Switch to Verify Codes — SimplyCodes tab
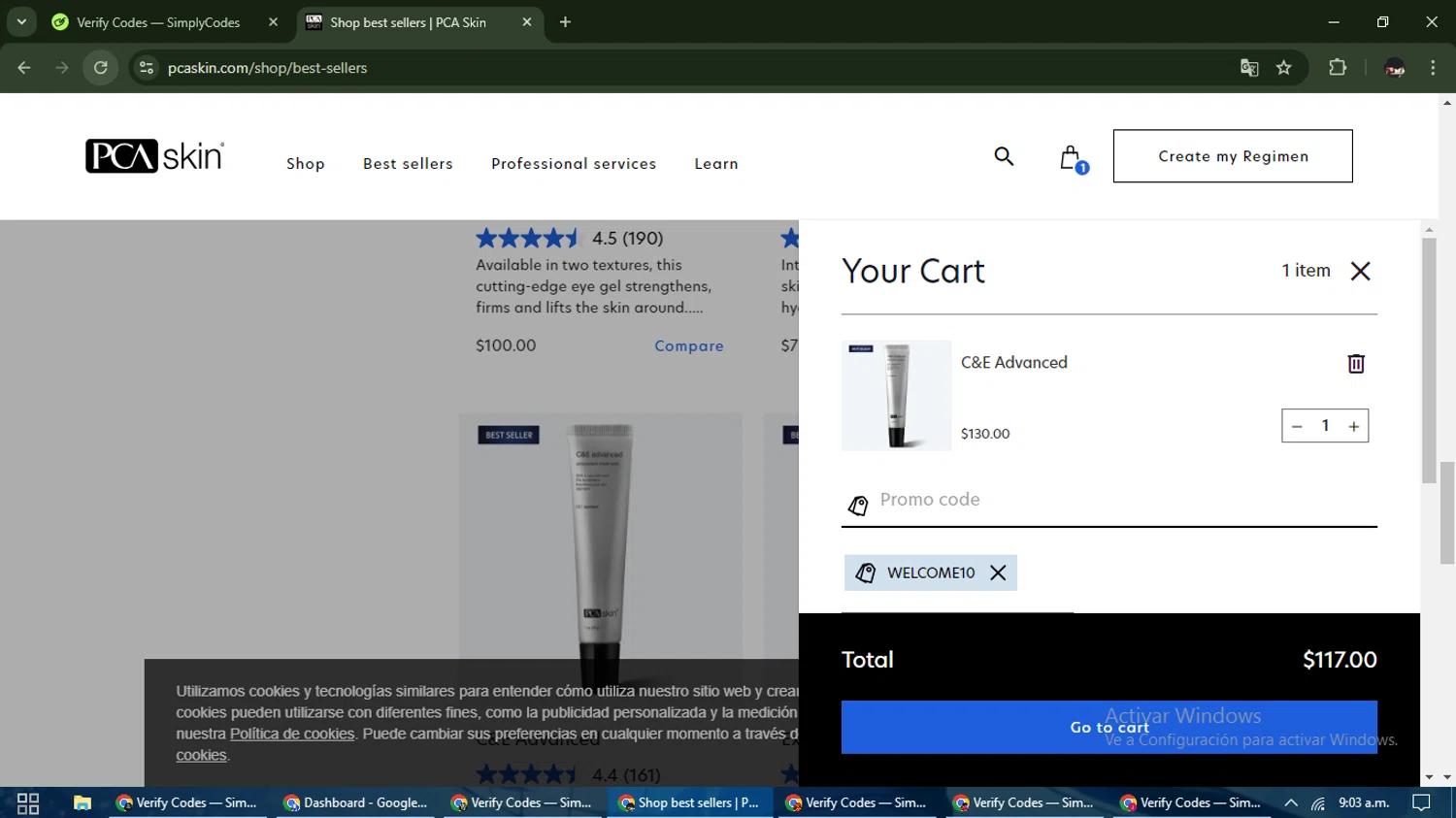Screen dimensions: 1456x818 point(158,22)
